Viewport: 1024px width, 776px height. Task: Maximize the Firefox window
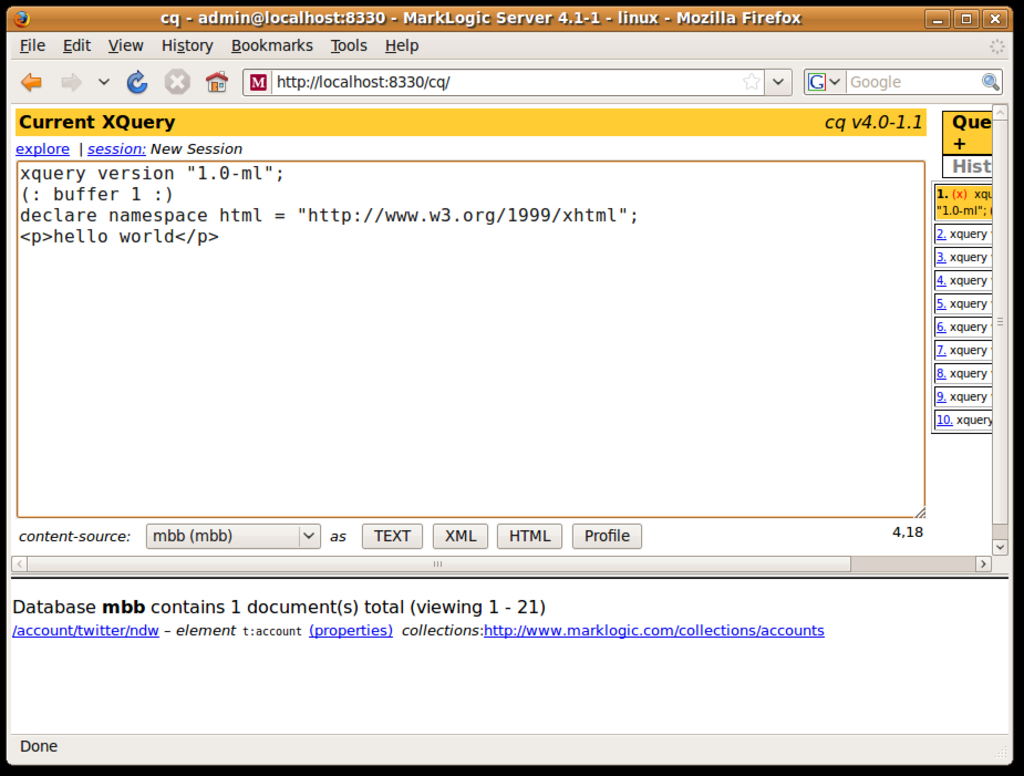point(967,19)
